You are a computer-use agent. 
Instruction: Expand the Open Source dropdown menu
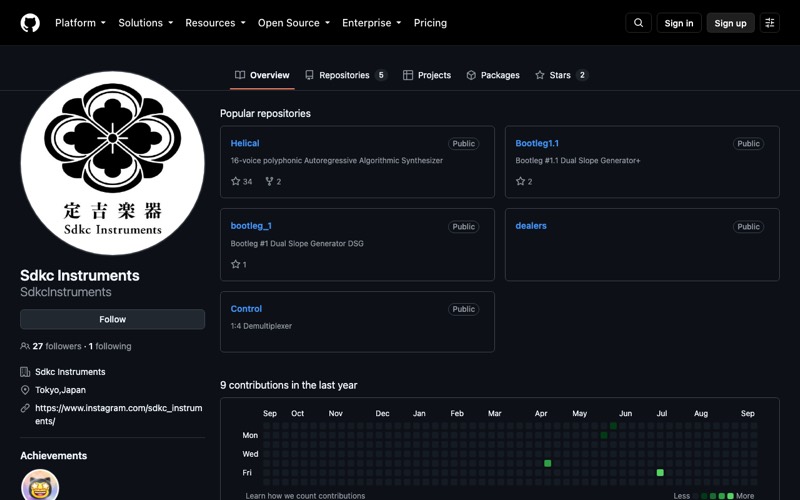[x=294, y=23]
